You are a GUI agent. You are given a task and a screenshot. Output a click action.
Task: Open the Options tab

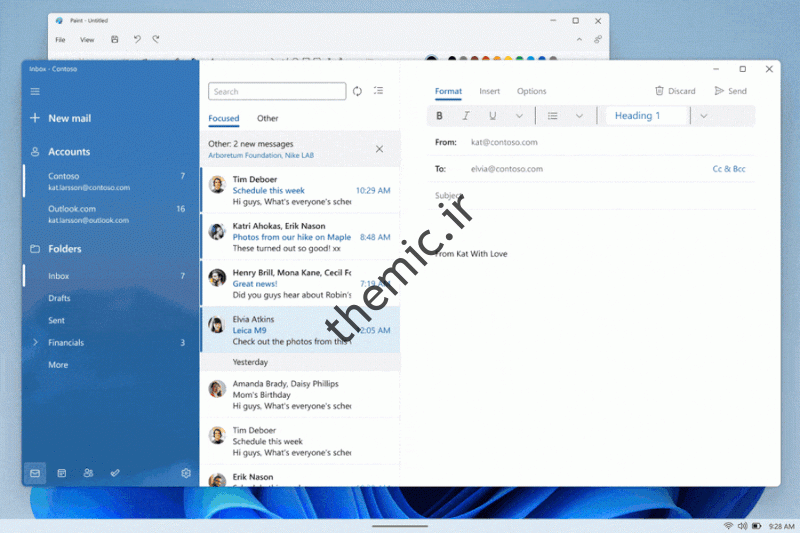[x=531, y=91]
